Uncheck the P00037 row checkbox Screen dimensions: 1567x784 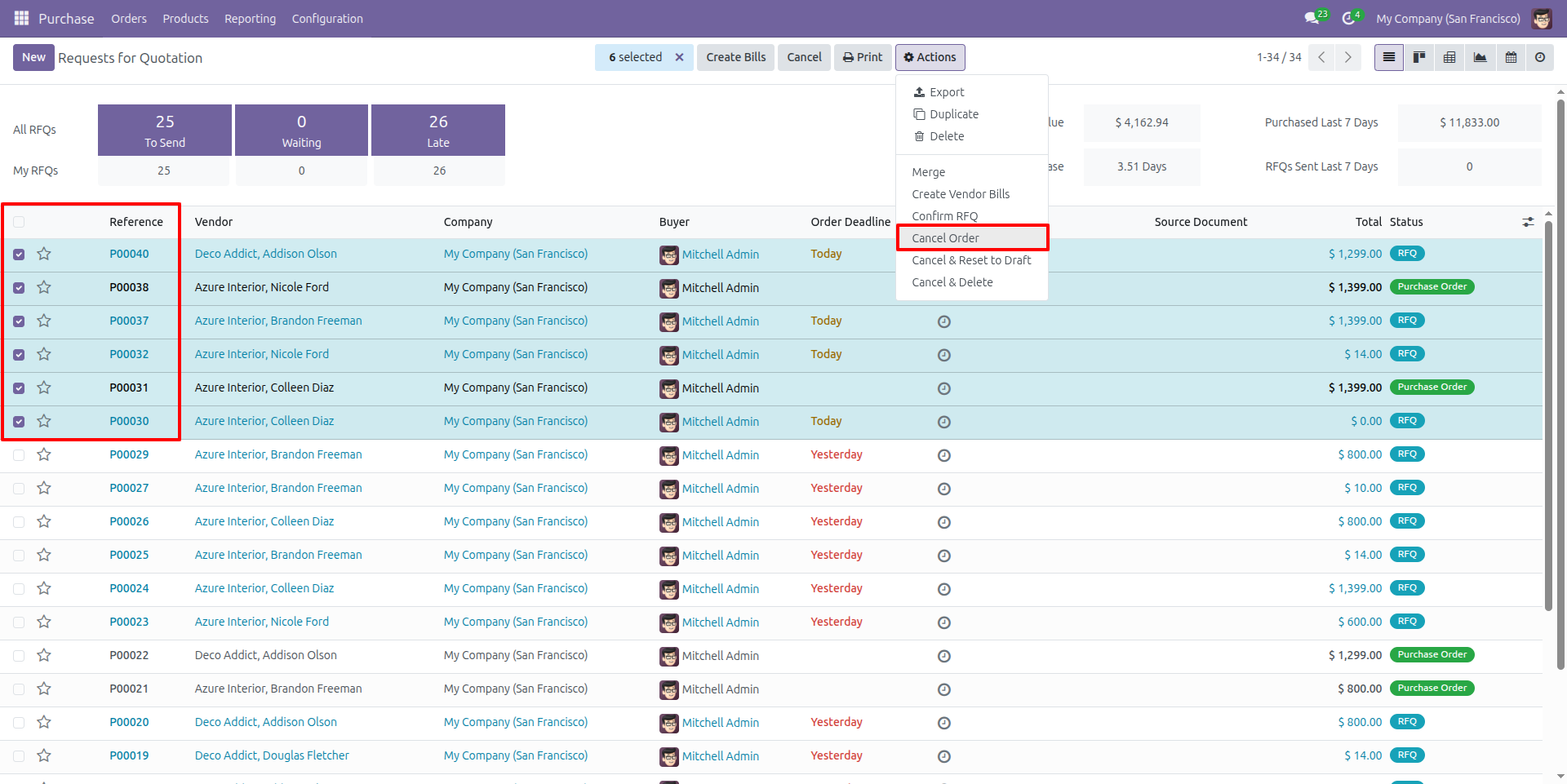tap(19, 321)
